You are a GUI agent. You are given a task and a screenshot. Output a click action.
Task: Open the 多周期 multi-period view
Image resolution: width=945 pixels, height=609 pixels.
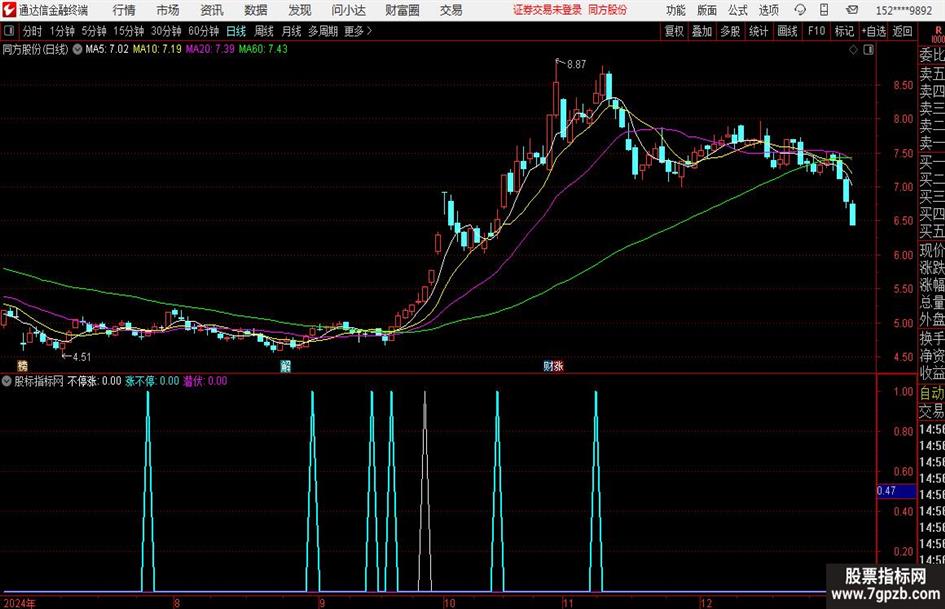pyautogui.click(x=323, y=31)
